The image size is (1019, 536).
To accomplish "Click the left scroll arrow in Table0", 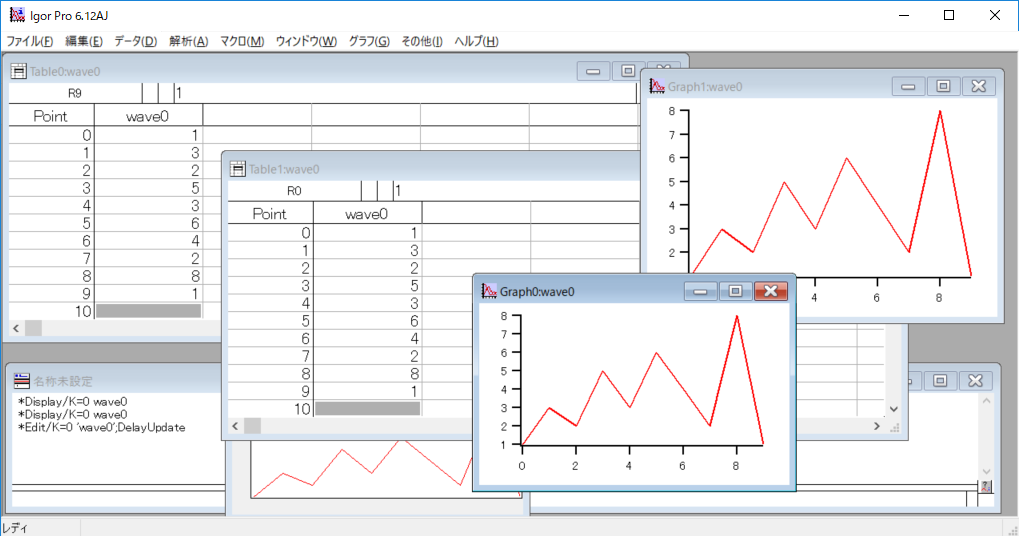I will tap(16, 328).
